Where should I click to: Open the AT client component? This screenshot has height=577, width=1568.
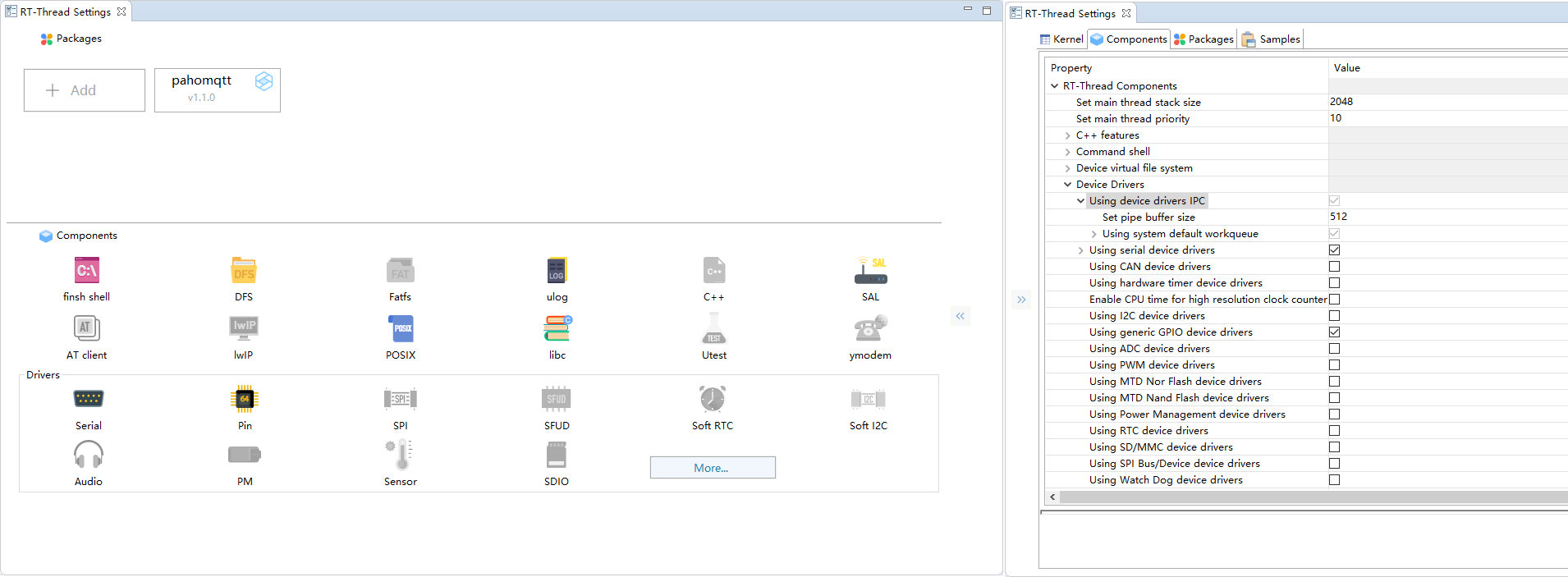coord(87,328)
